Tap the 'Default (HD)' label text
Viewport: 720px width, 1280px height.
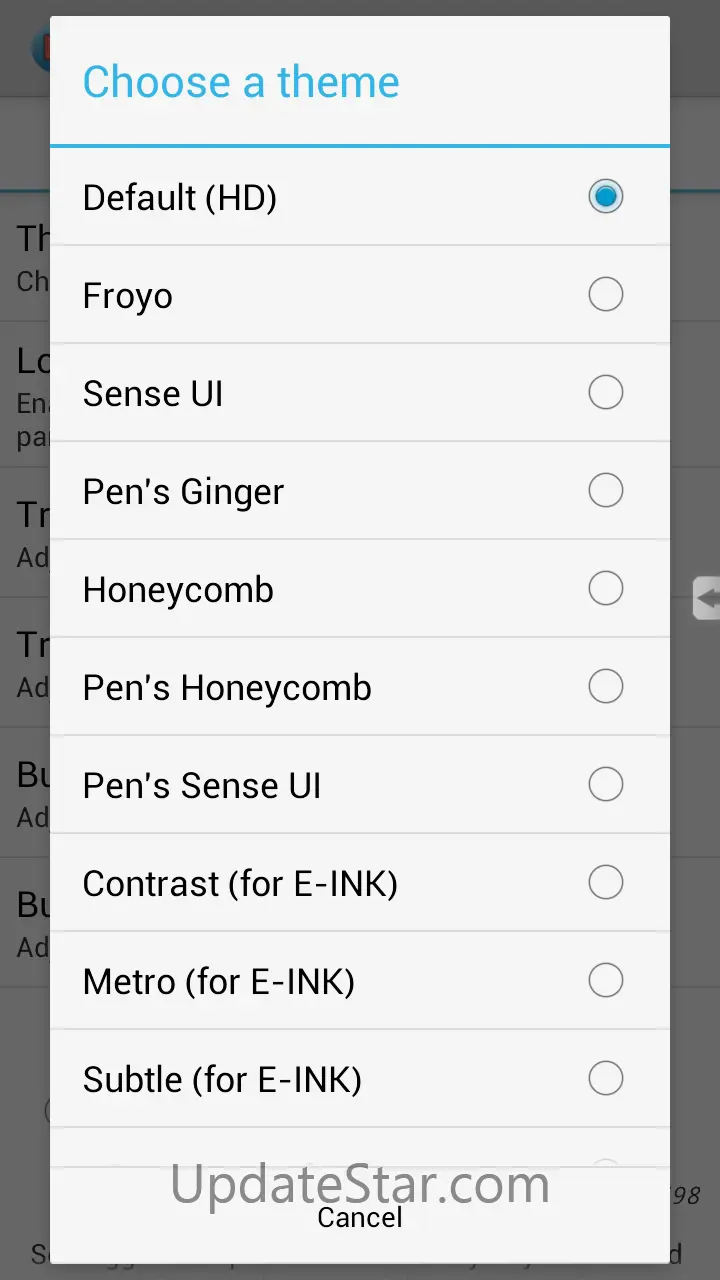click(x=180, y=198)
